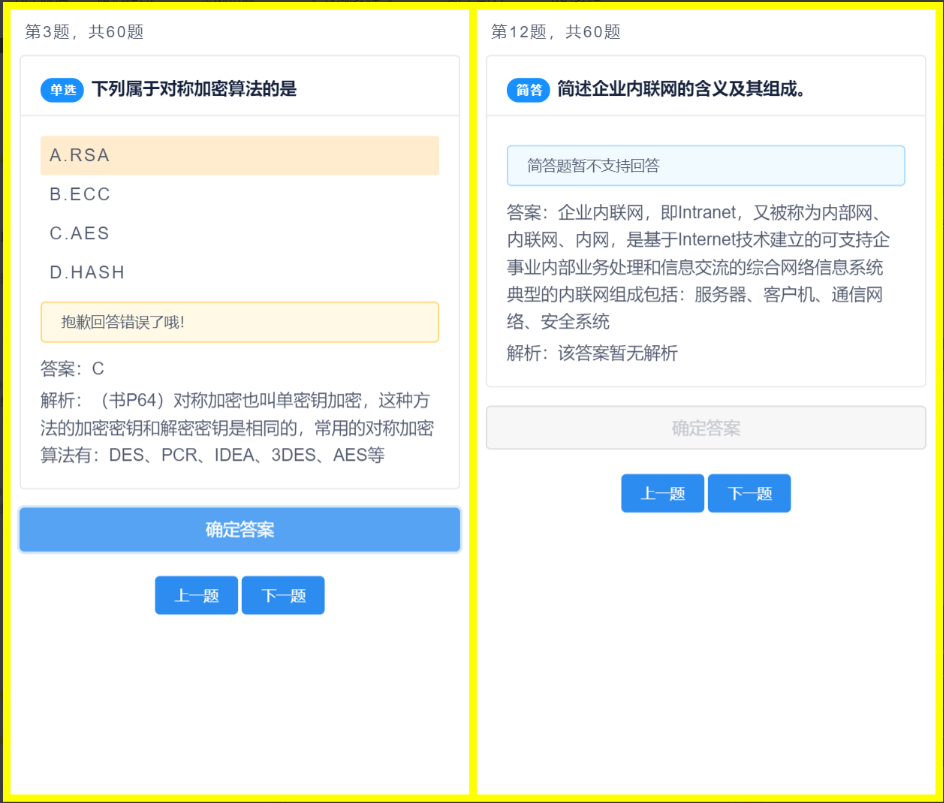Image resolution: width=944 pixels, height=803 pixels.
Task: Click the greyed-out 确定答案 button
Action: click(x=705, y=428)
